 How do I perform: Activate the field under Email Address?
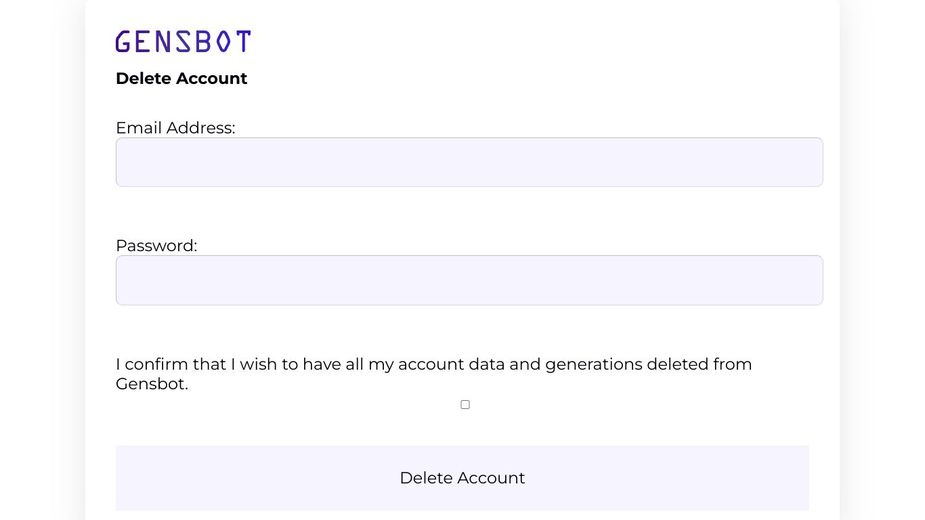[469, 162]
